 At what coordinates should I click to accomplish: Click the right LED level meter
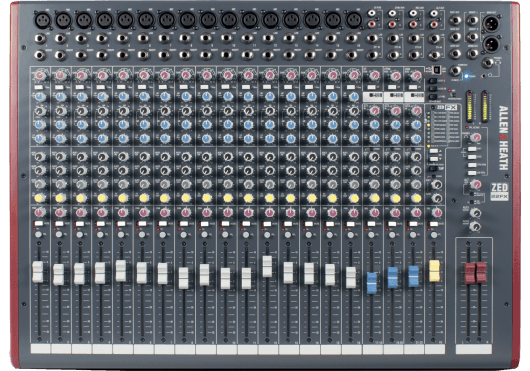tap(485, 106)
